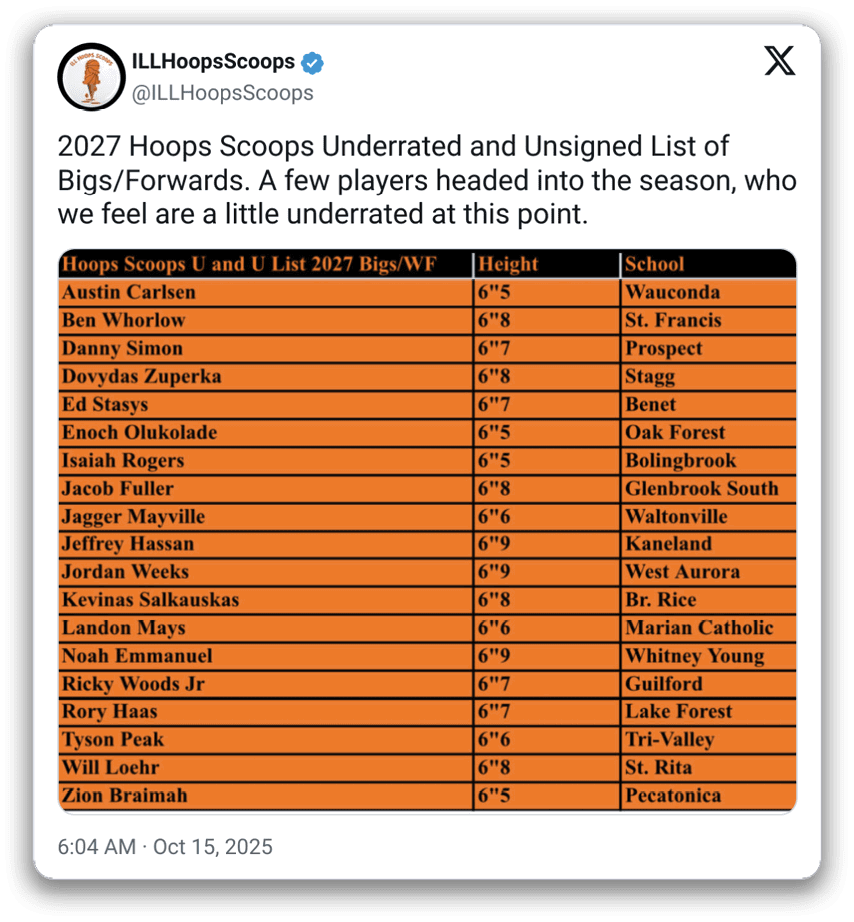Image resolution: width=854 pixels, height=922 pixels.
Task: Click the Height column header
Action: point(508,265)
